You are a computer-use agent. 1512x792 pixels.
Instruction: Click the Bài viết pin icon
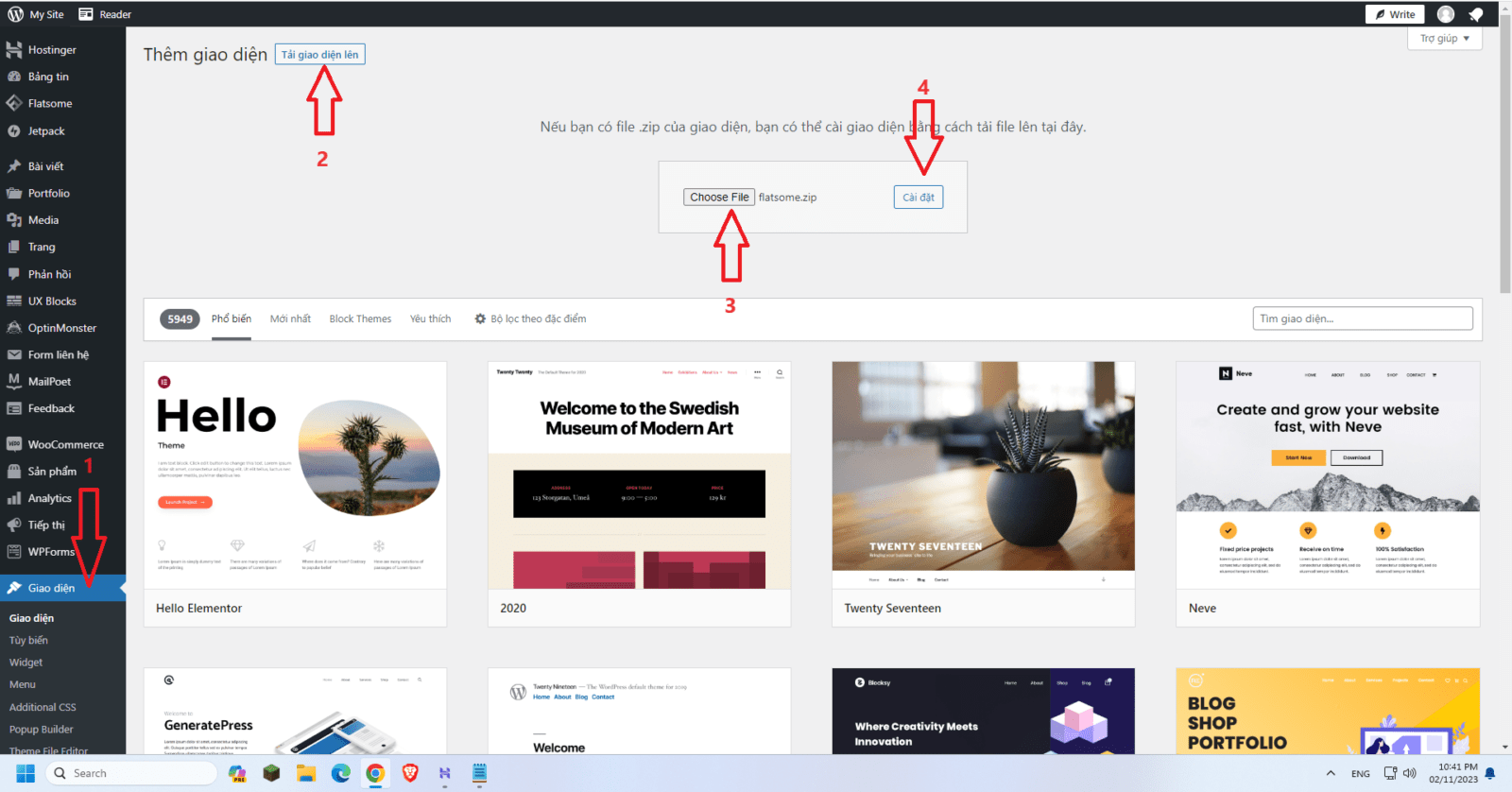point(14,166)
